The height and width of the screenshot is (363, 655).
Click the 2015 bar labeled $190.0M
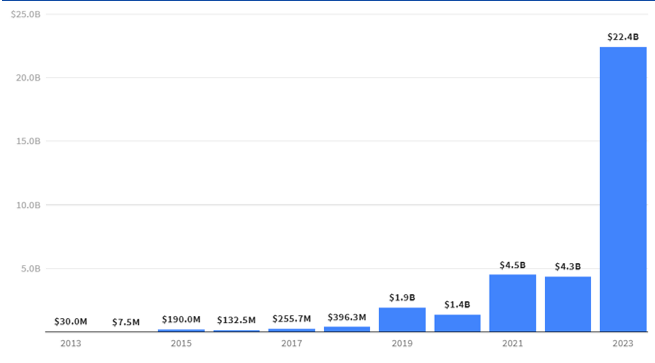[181, 330]
